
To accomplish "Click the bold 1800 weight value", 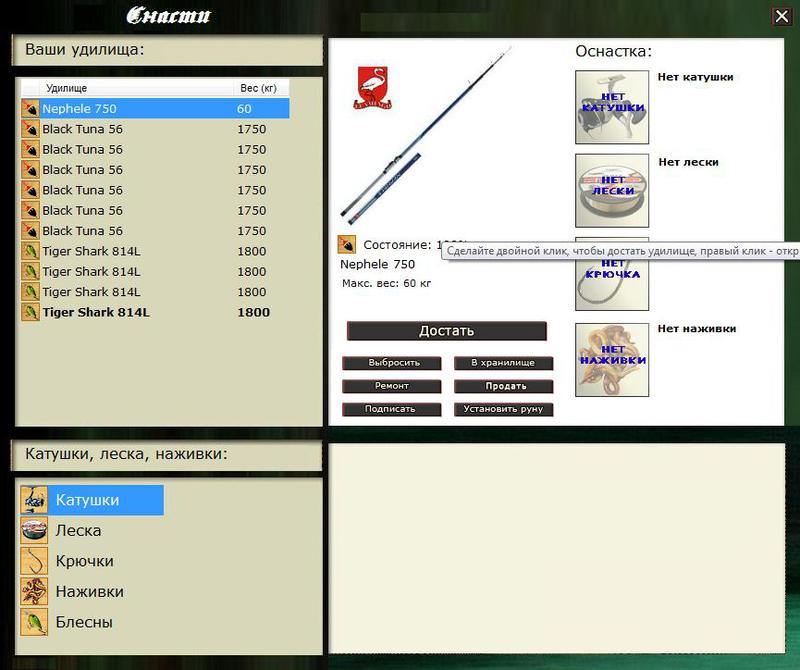I will [x=254, y=312].
